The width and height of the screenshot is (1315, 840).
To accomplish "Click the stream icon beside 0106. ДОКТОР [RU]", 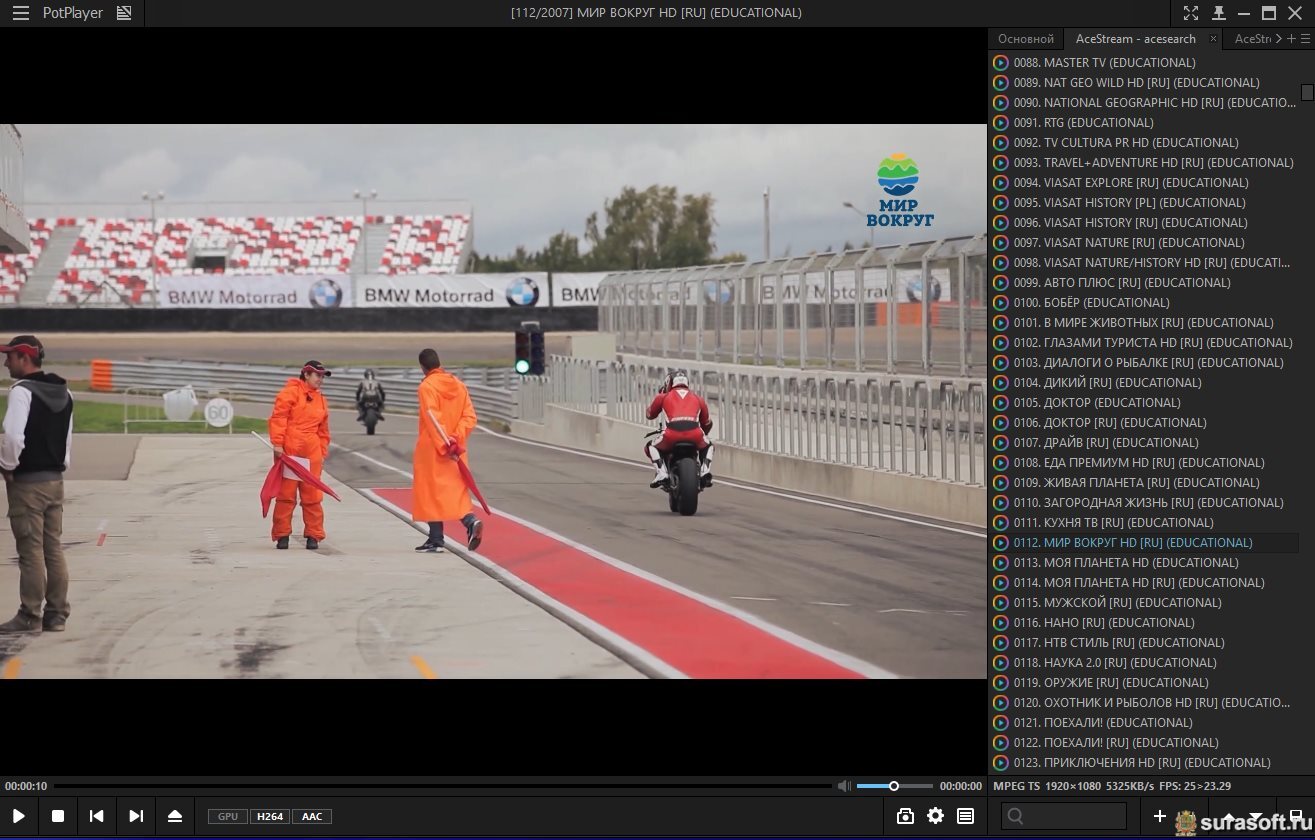I will coord(1001,422).
